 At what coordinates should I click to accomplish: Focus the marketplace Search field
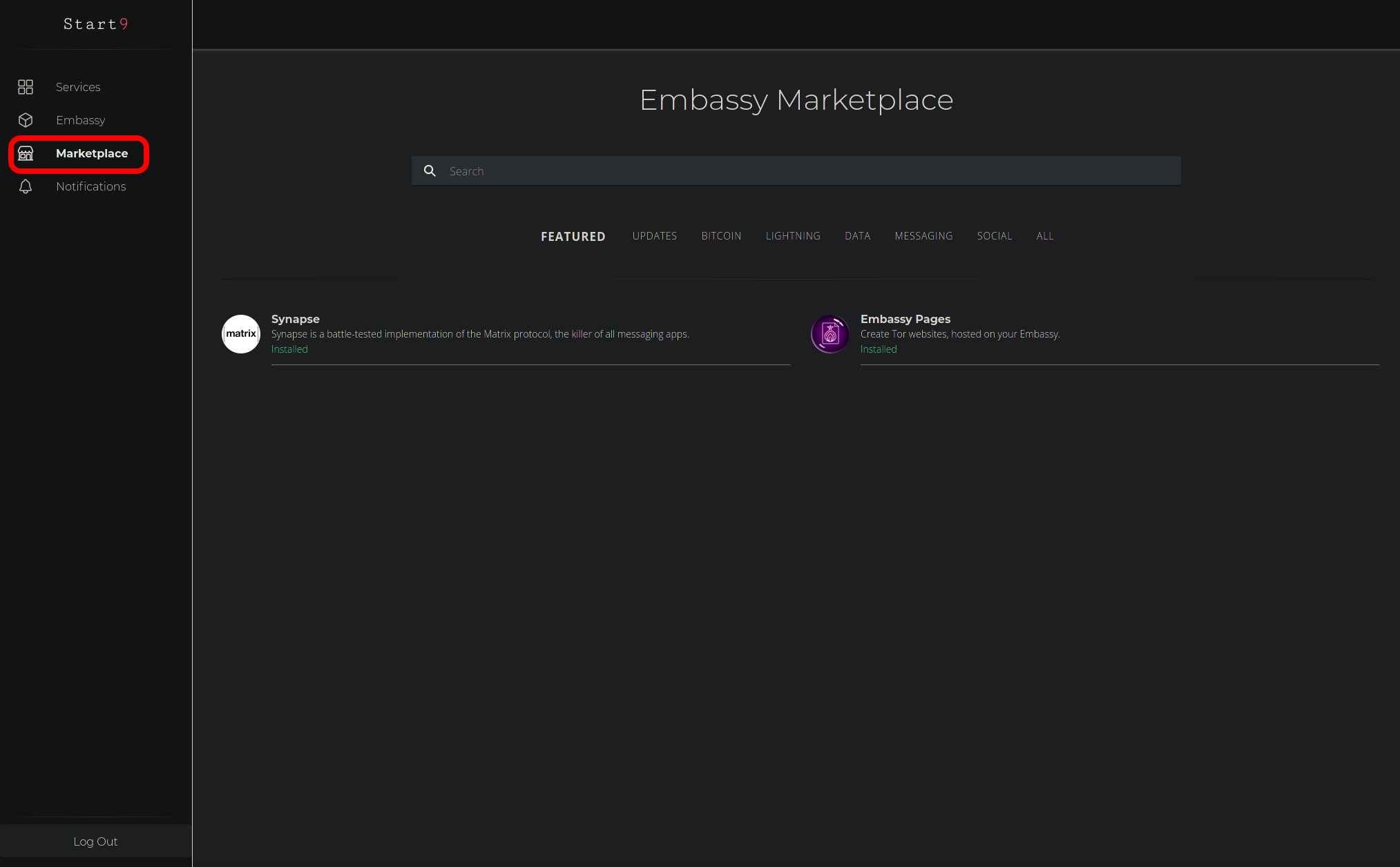[x=808, y=171]
